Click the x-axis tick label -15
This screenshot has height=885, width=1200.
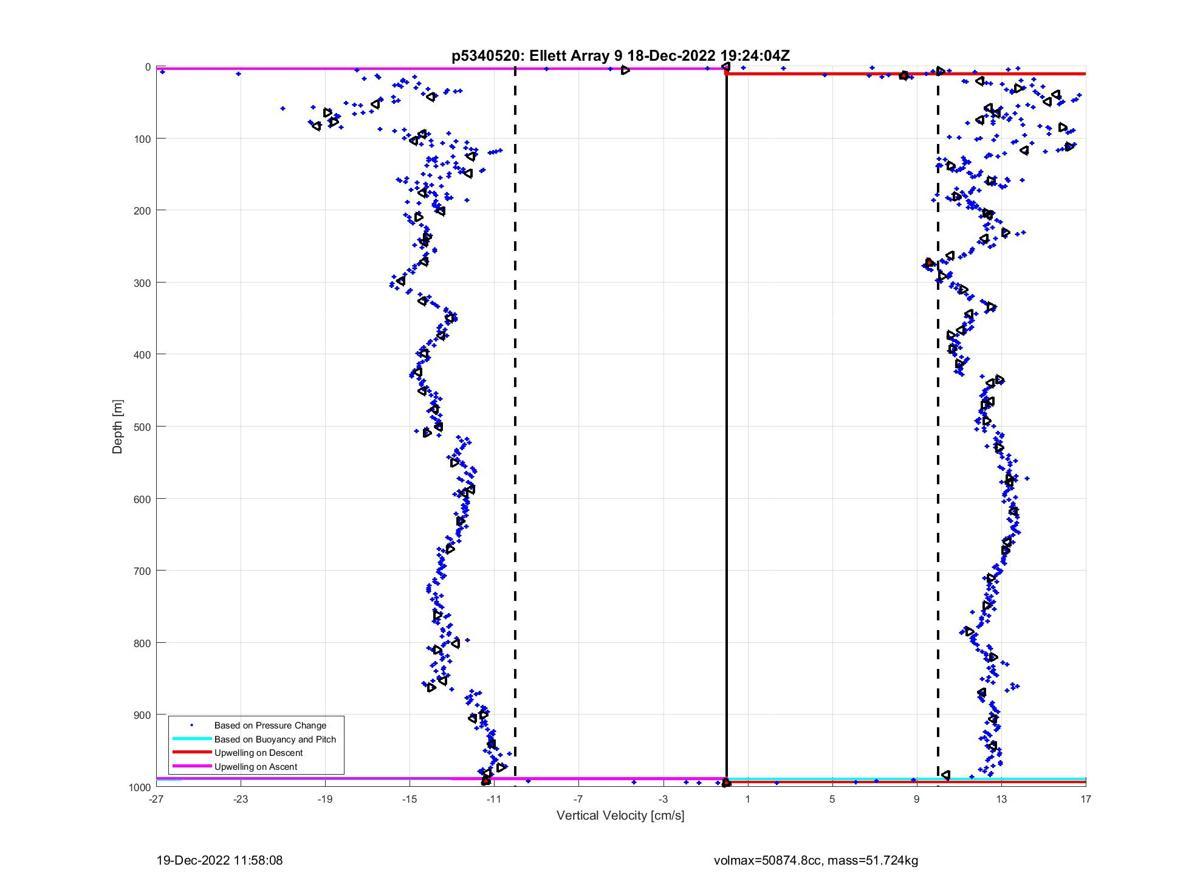coord(409,799)
